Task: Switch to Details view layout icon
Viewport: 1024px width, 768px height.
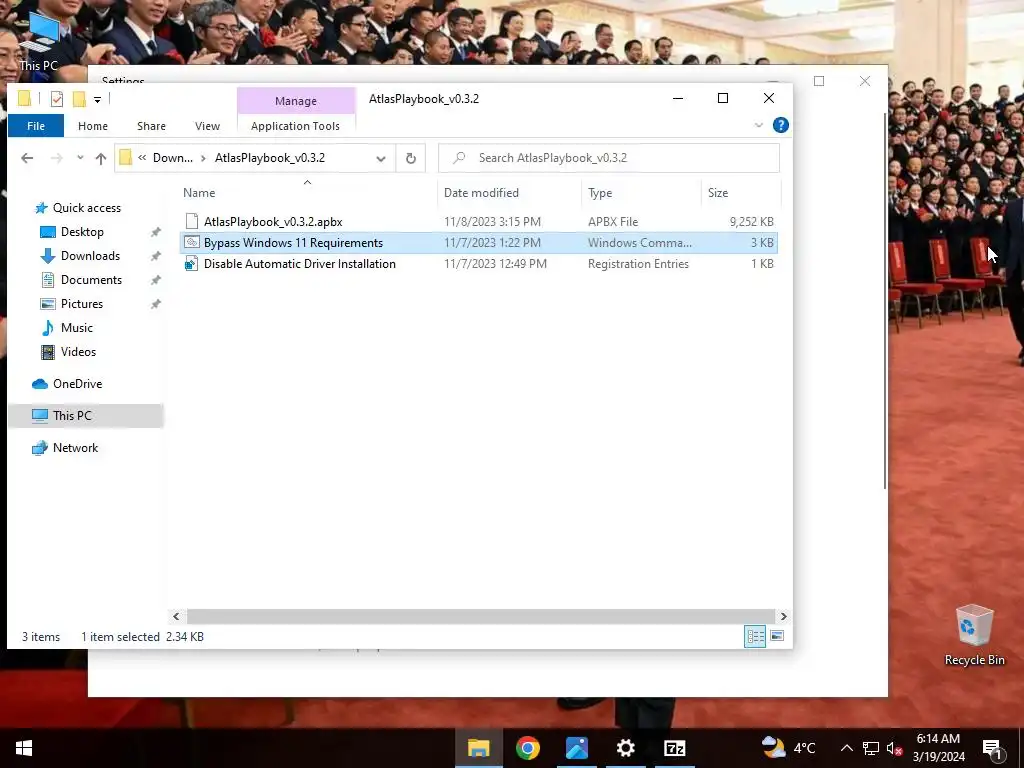Action: 755,636
